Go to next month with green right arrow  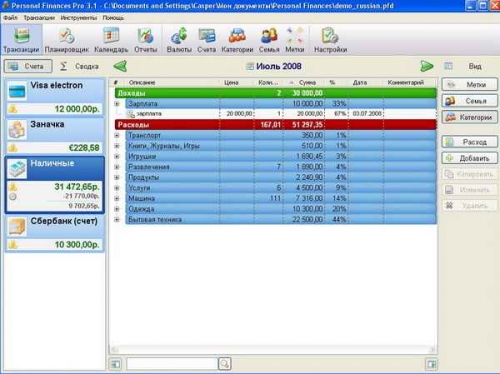(427, 66)
